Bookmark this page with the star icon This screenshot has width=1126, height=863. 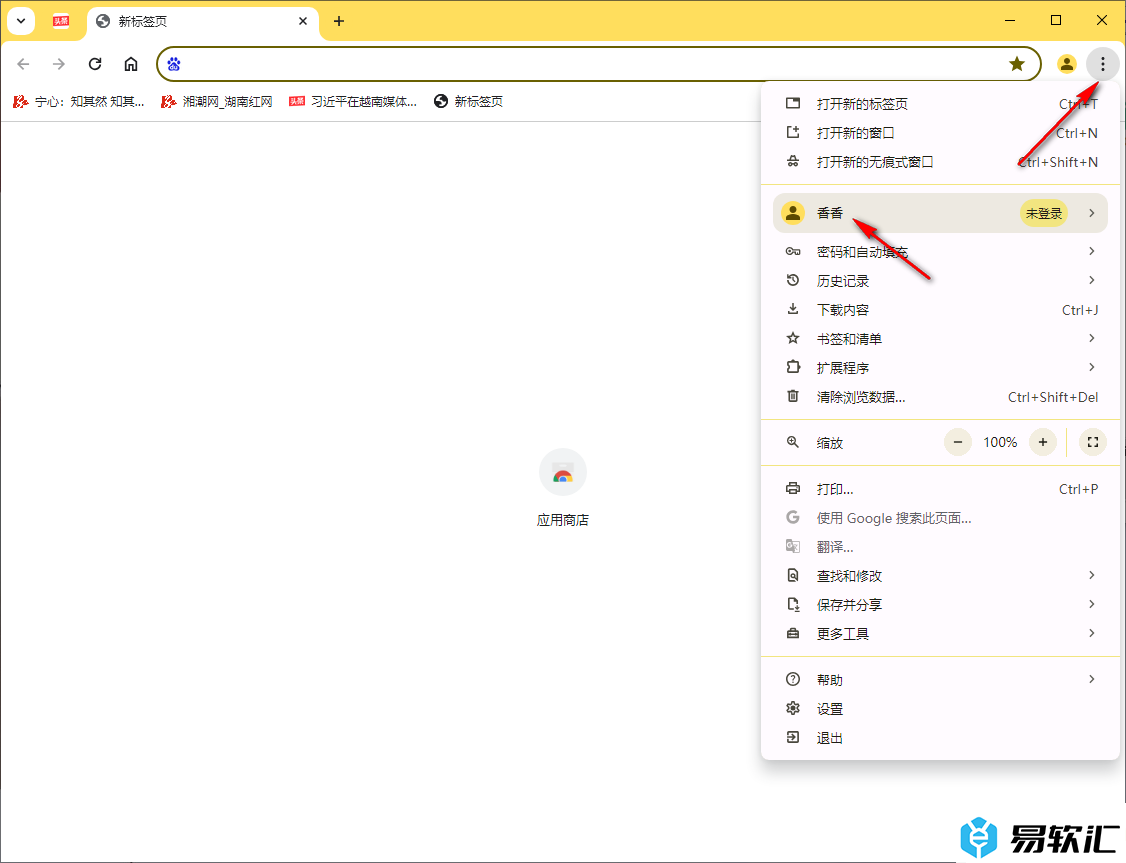point(1017,64)
